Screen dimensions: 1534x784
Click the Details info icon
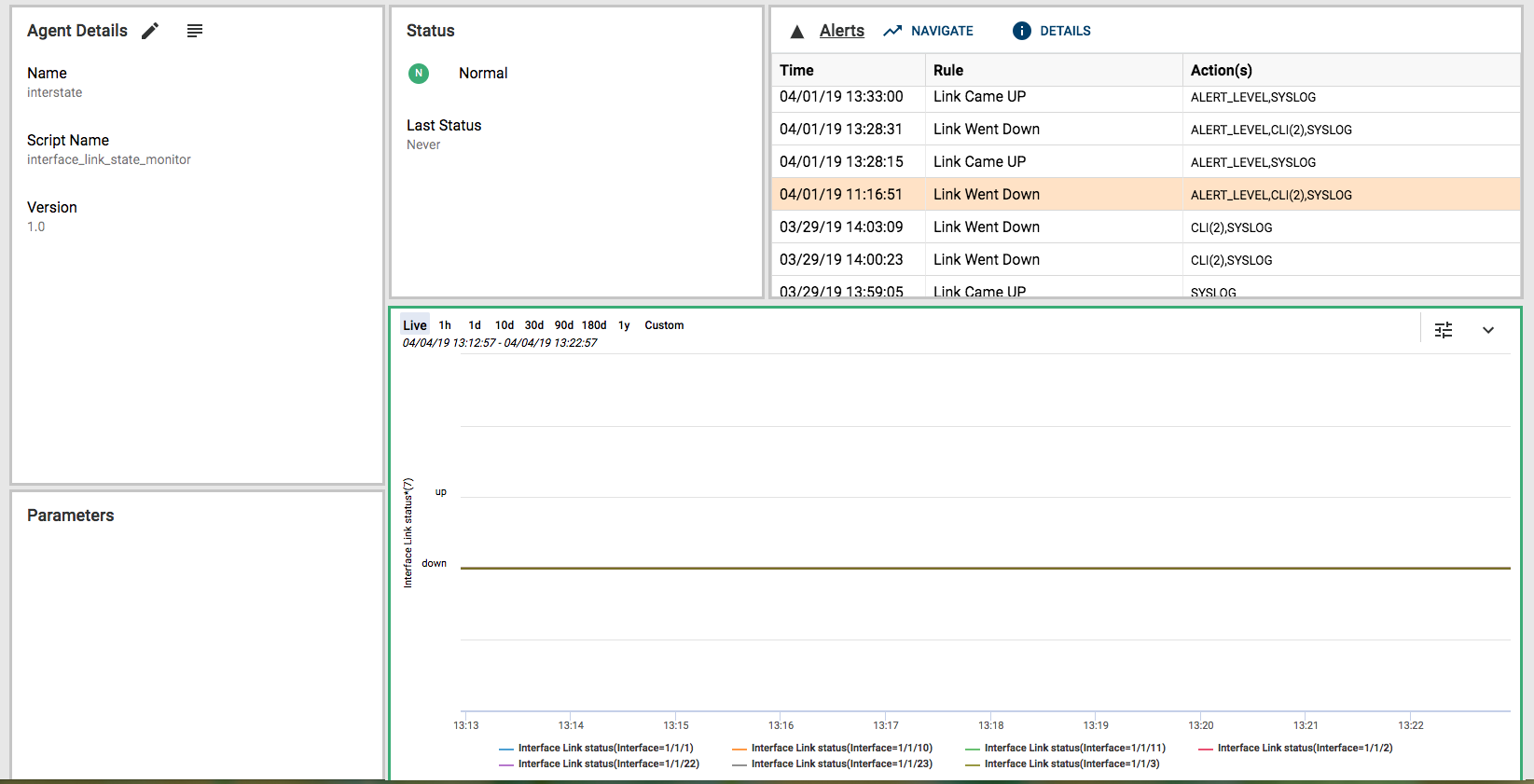coord(1022,31)
